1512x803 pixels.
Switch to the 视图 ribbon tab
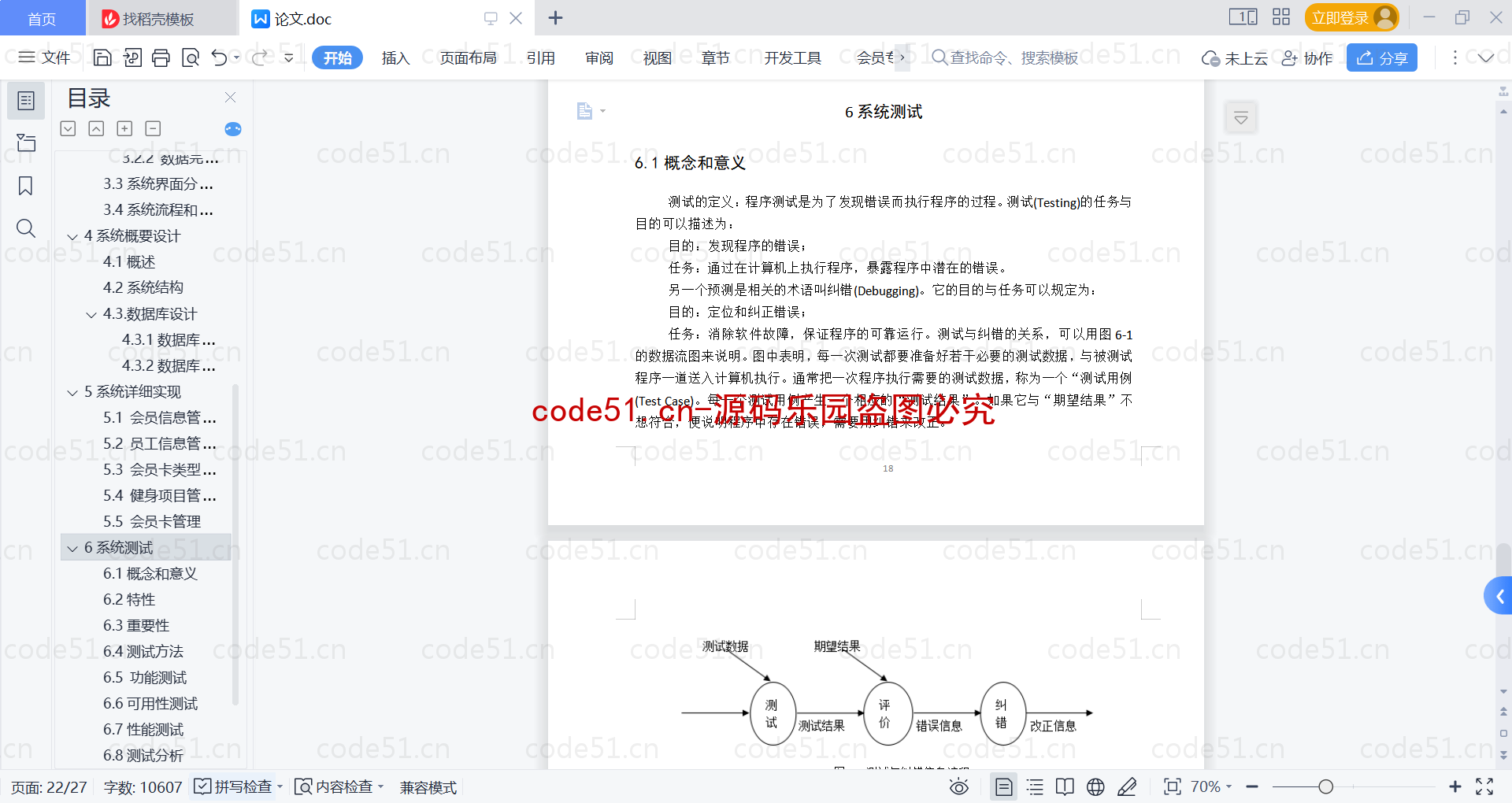click(x=658, y=57)
